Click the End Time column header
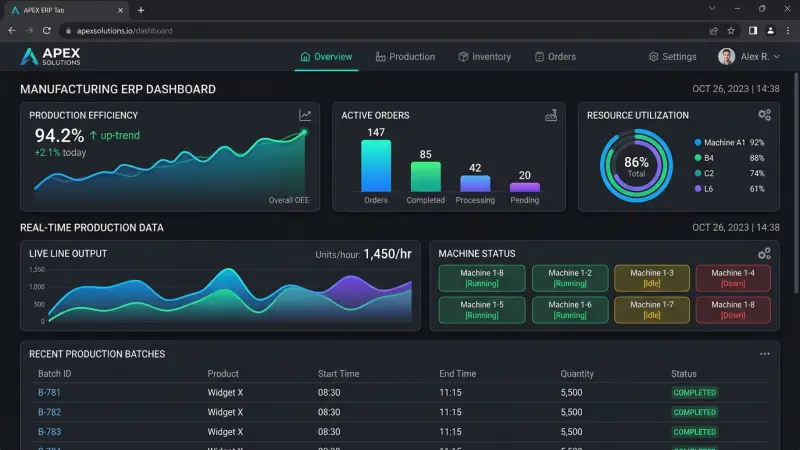800x450 pixels. tap(457, 373)
